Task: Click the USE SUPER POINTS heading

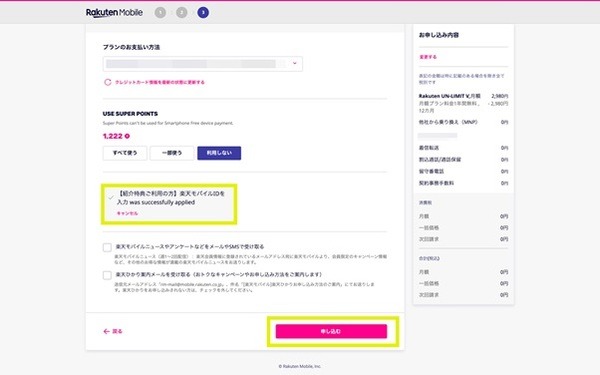Action: (130, 114)
